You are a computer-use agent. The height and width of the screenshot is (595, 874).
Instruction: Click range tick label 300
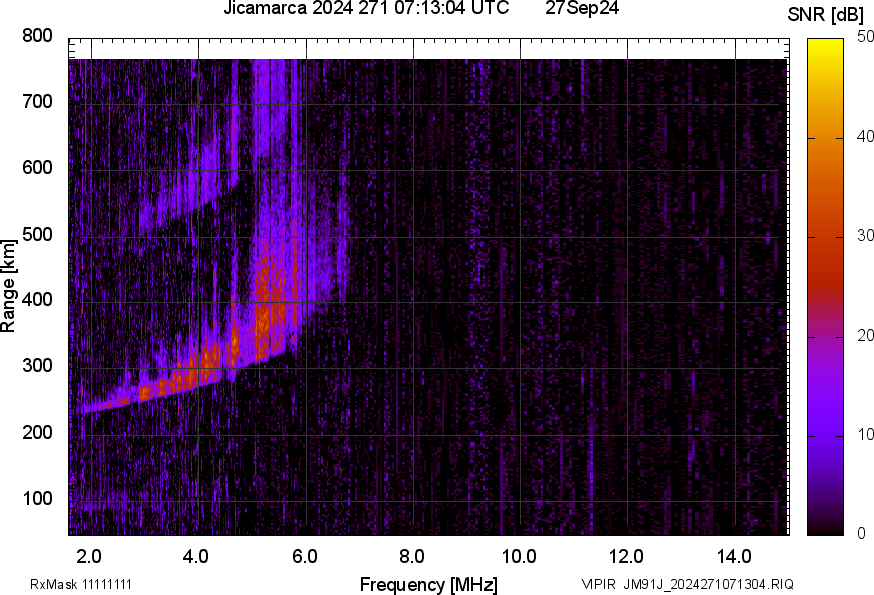point(37,366)
